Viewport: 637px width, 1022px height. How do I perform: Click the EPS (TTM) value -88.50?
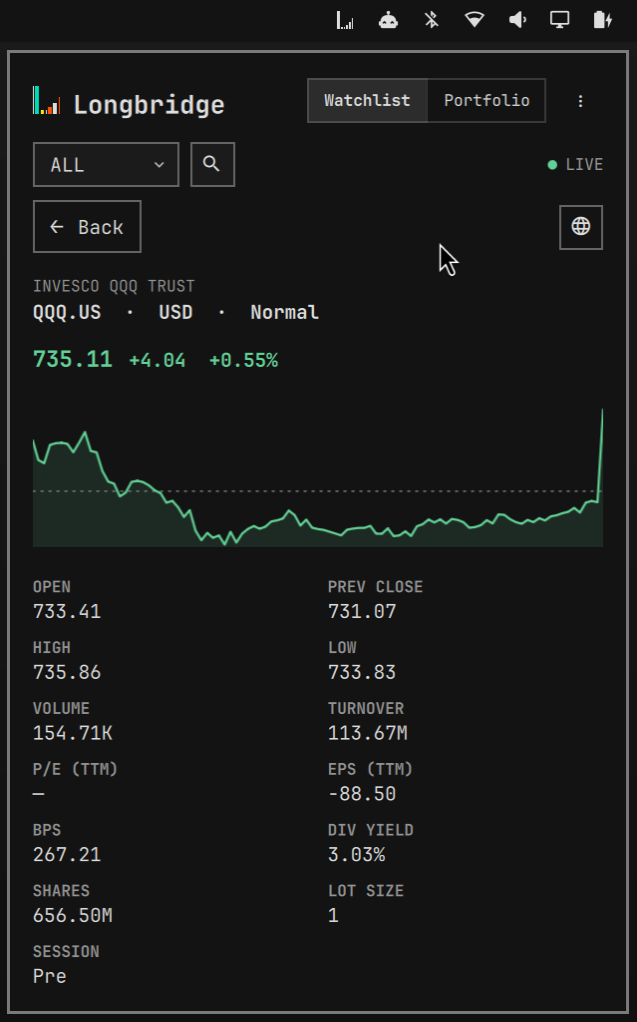362,793
